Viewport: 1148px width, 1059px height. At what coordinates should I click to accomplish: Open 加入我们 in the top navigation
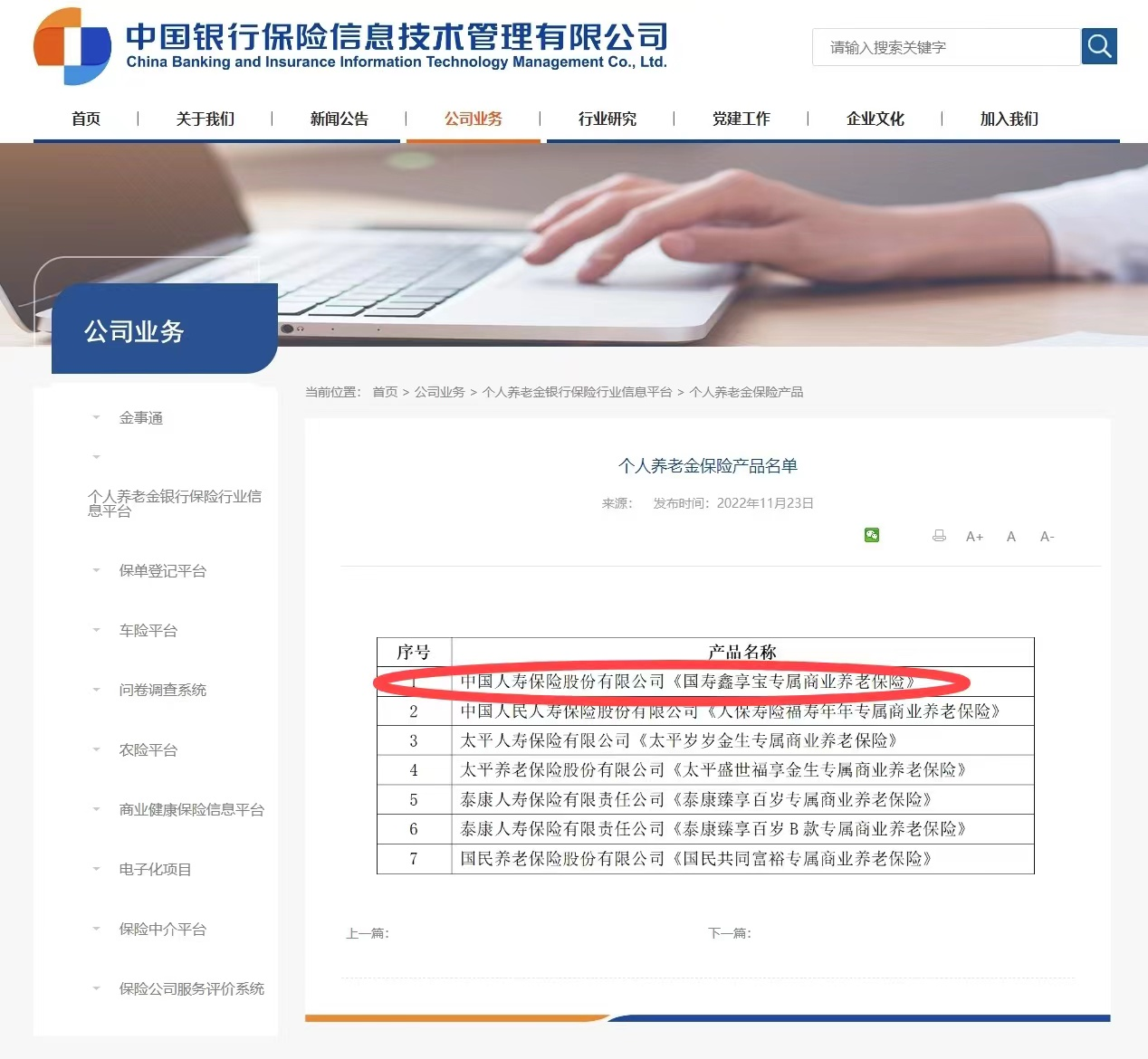pos(1009,119)
